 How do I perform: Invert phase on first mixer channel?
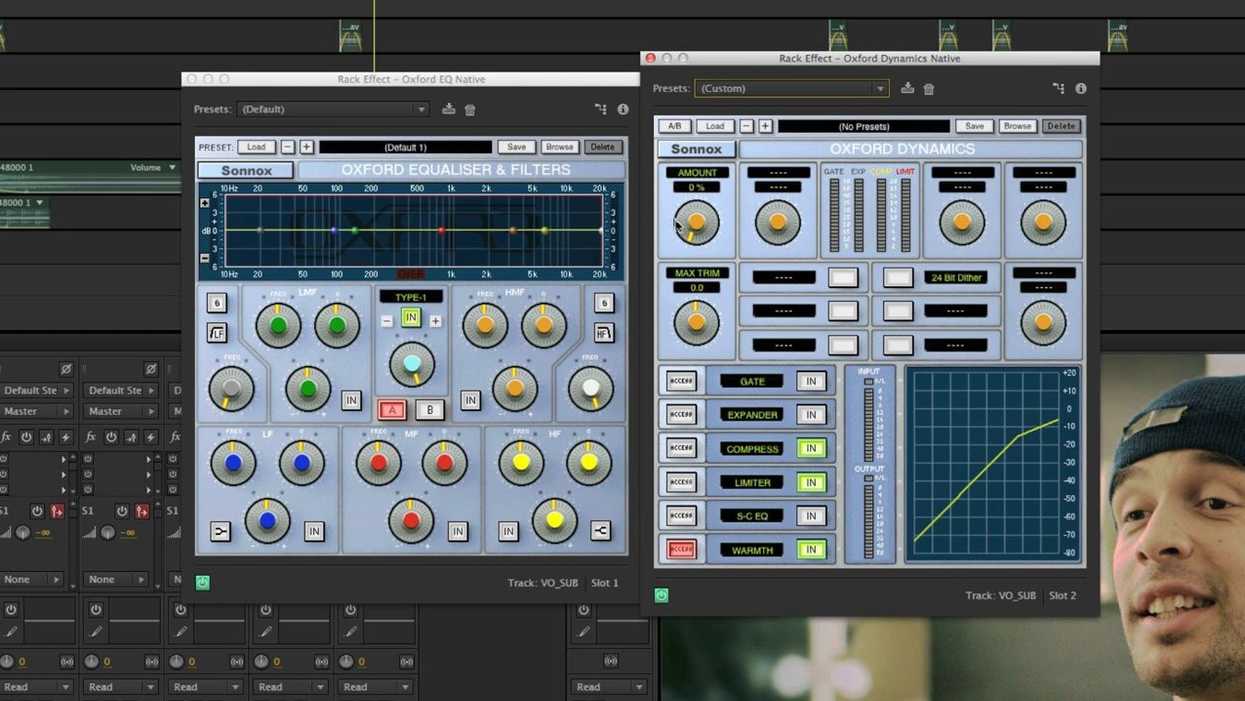coord(66,369)
